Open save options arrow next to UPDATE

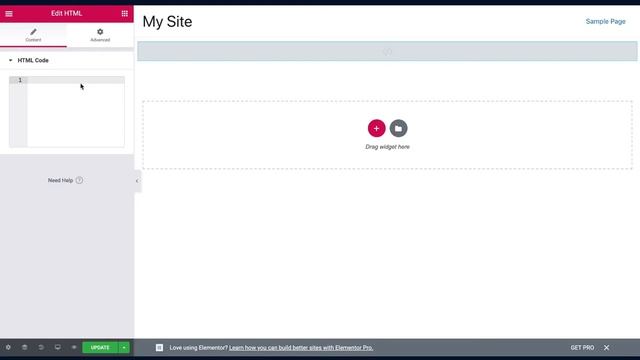coord(124,347)
